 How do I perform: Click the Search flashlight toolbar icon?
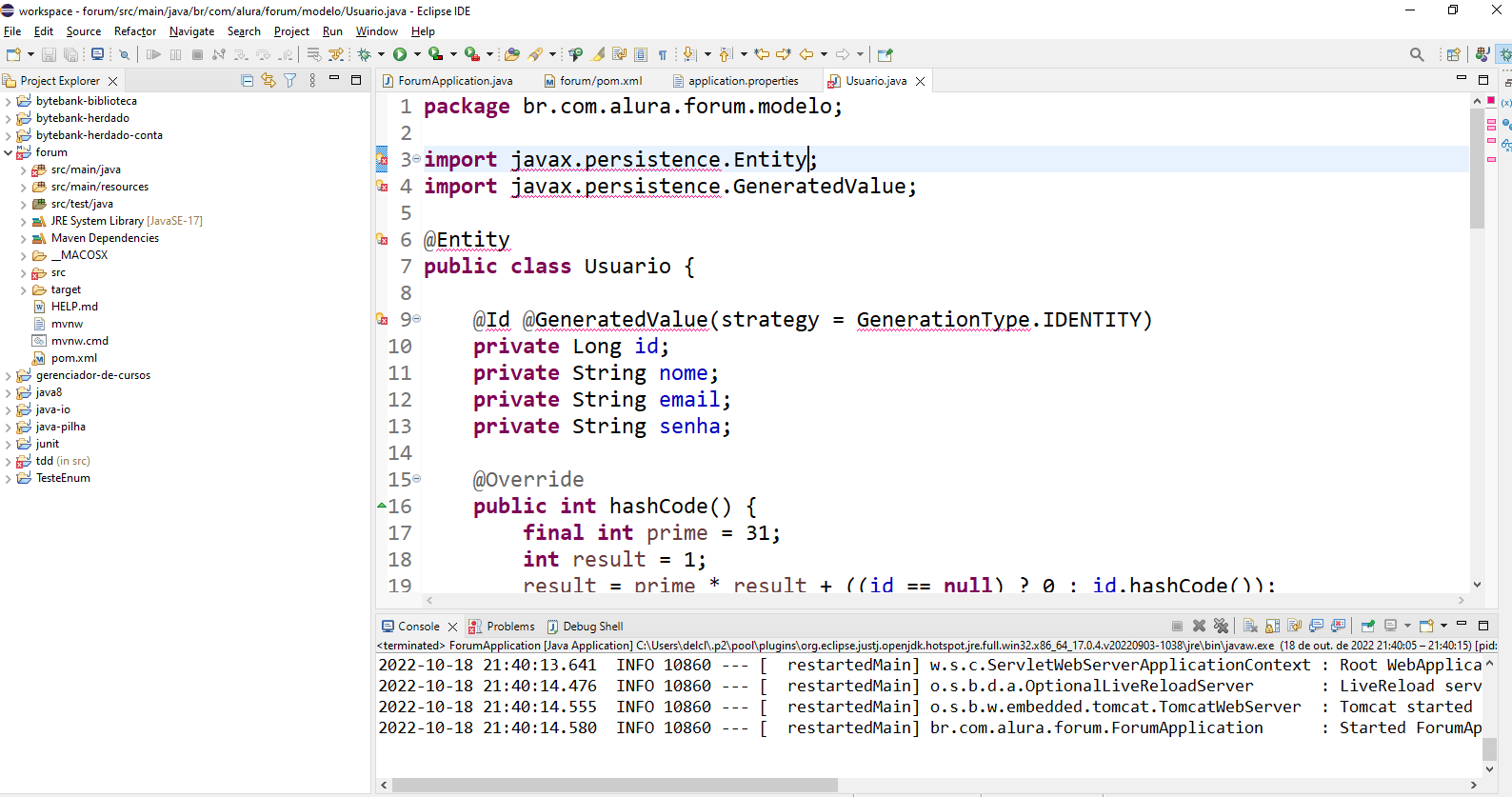(x=536, y=55)
